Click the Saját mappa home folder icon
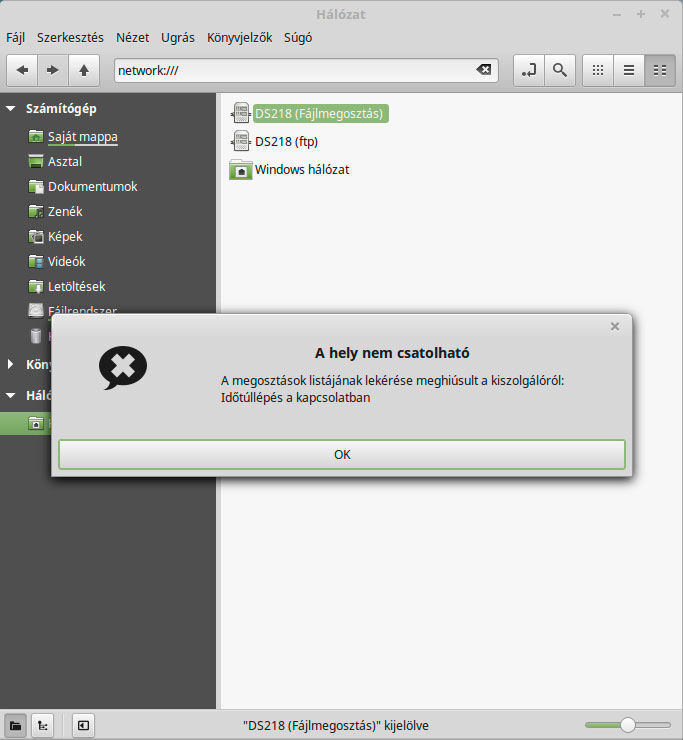Screen dimensions: 683x740 tap(36, 136)
